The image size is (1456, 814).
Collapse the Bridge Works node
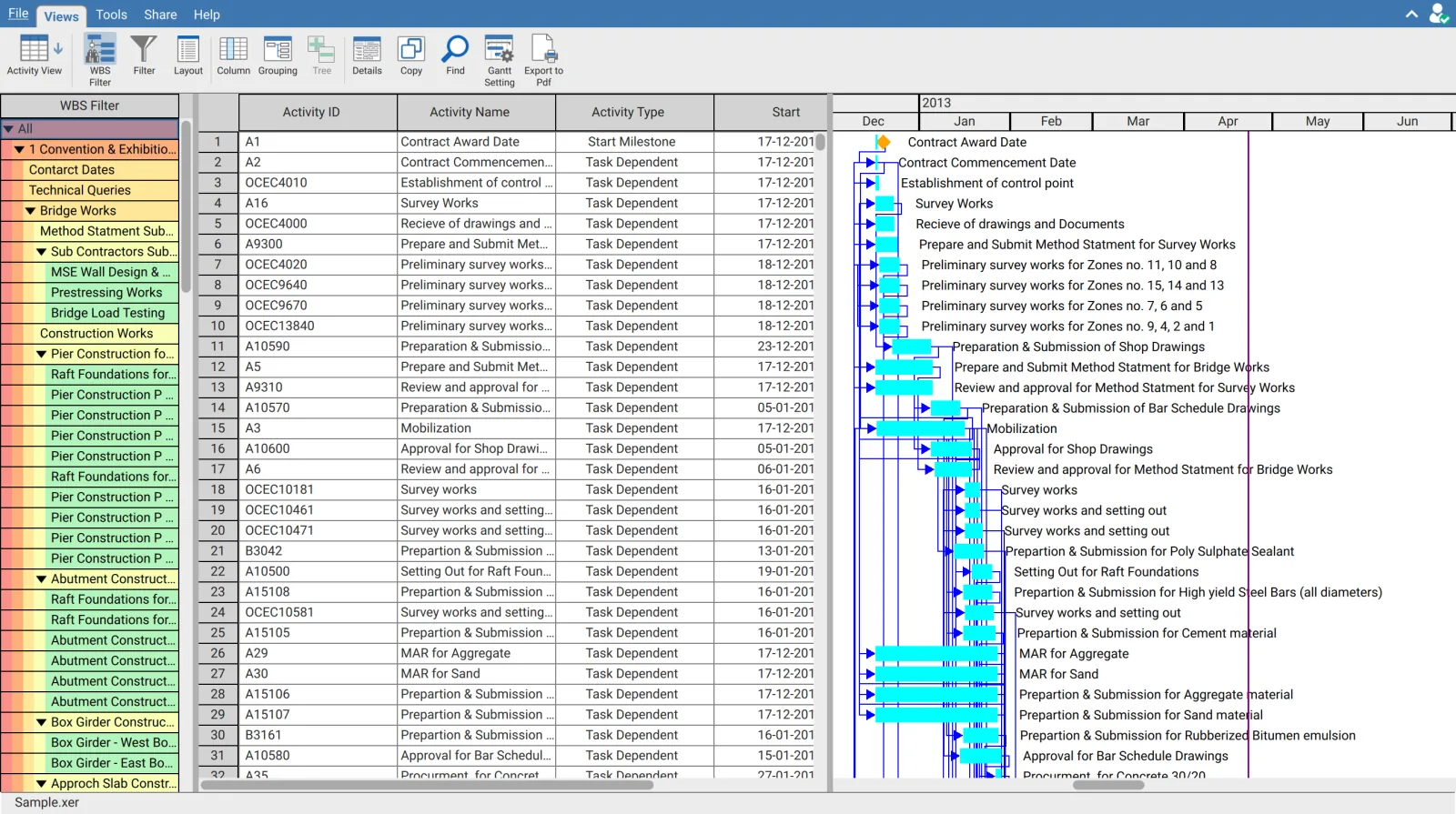coord(30,211)
